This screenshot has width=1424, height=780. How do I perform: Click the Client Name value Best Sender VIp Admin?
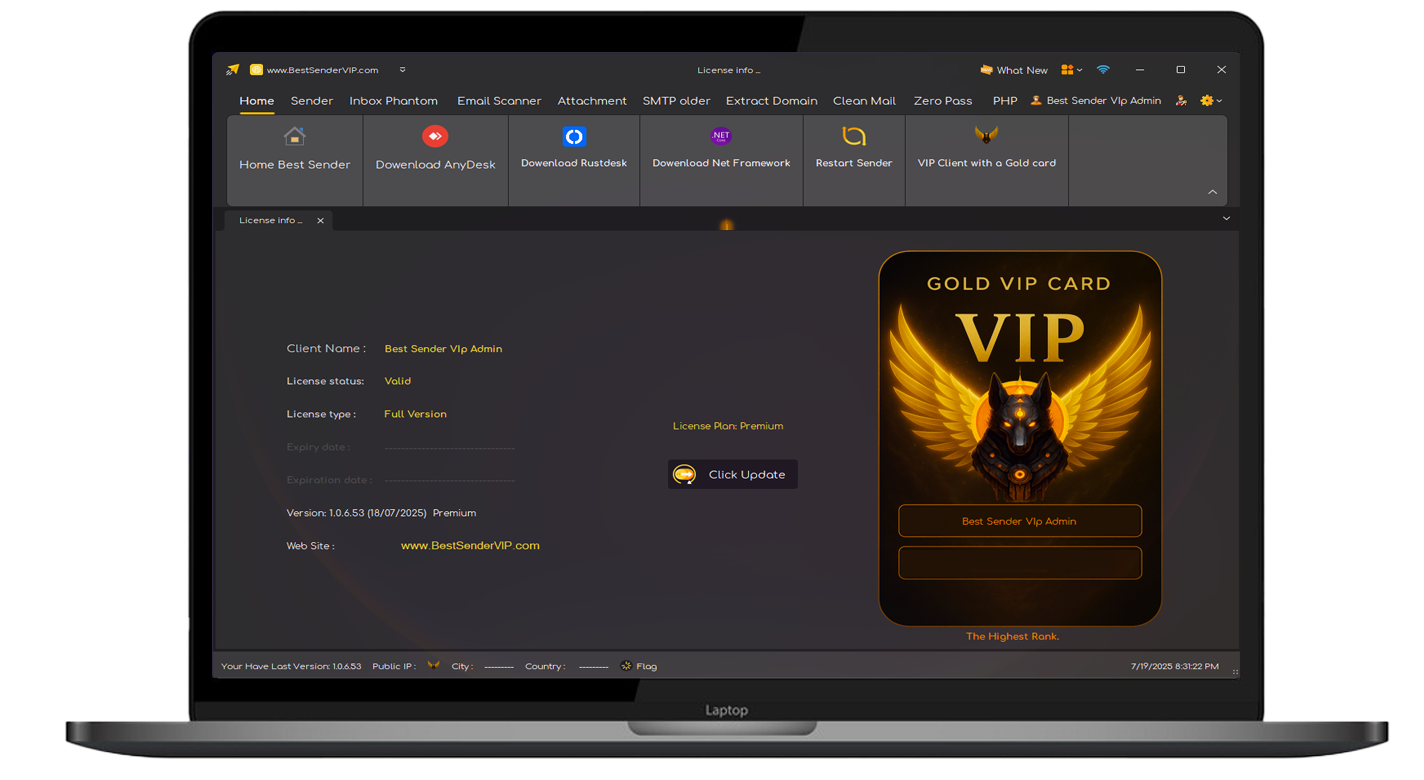coord(444,349)
